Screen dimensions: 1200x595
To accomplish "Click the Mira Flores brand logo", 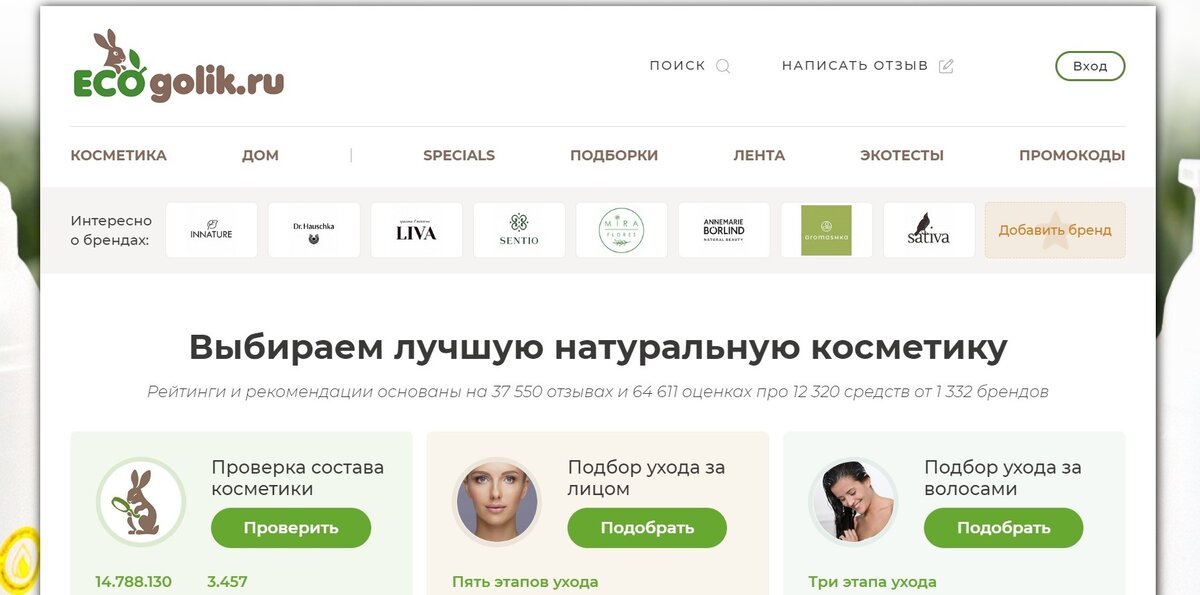I will 621,229.
